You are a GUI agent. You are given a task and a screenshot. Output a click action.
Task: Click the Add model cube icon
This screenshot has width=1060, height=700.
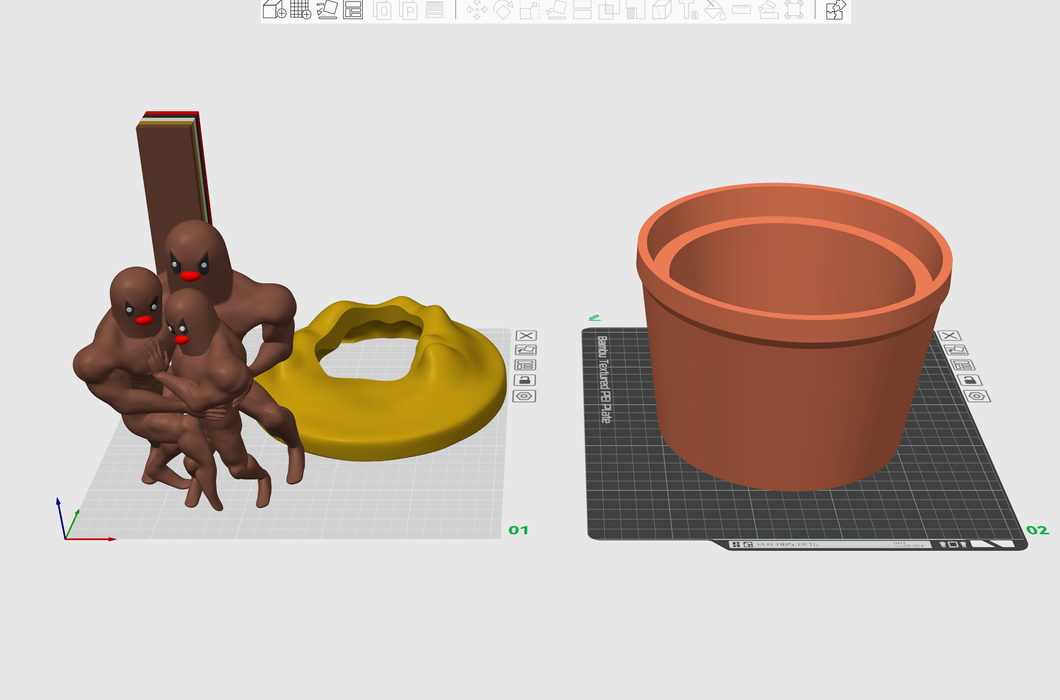click(x=273, y=10)
